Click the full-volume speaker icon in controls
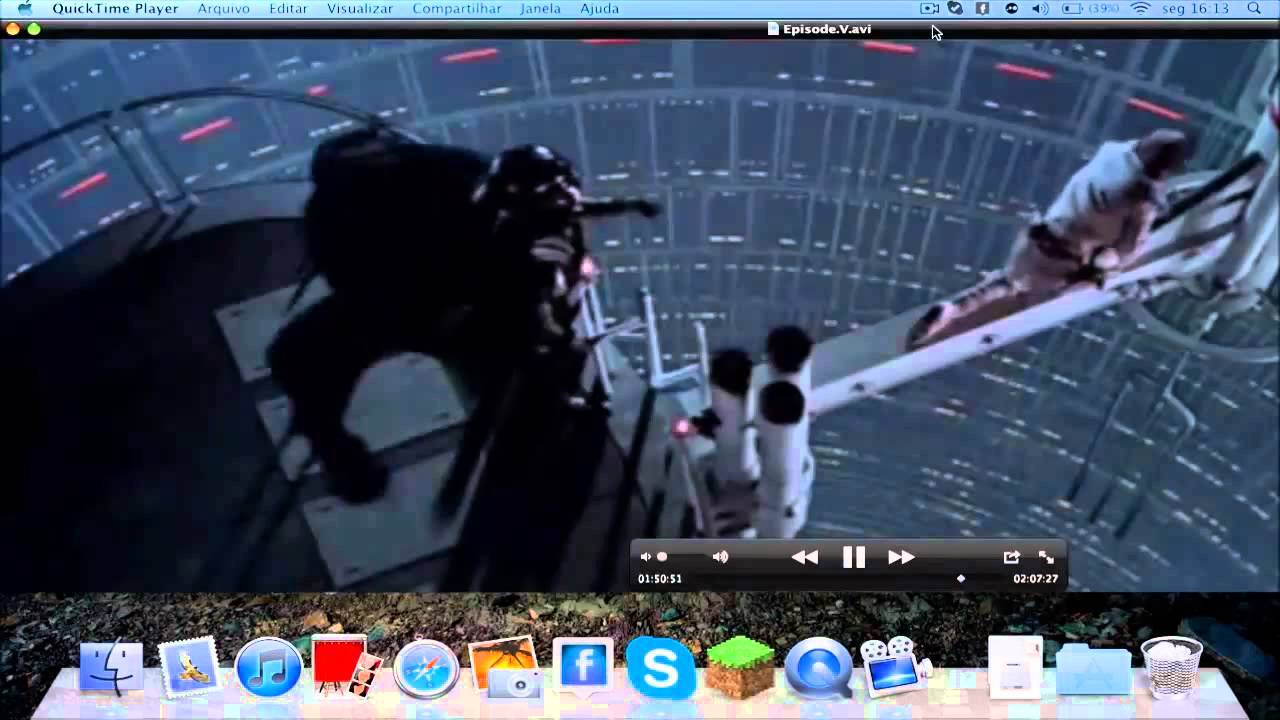 tap(720, 557)
